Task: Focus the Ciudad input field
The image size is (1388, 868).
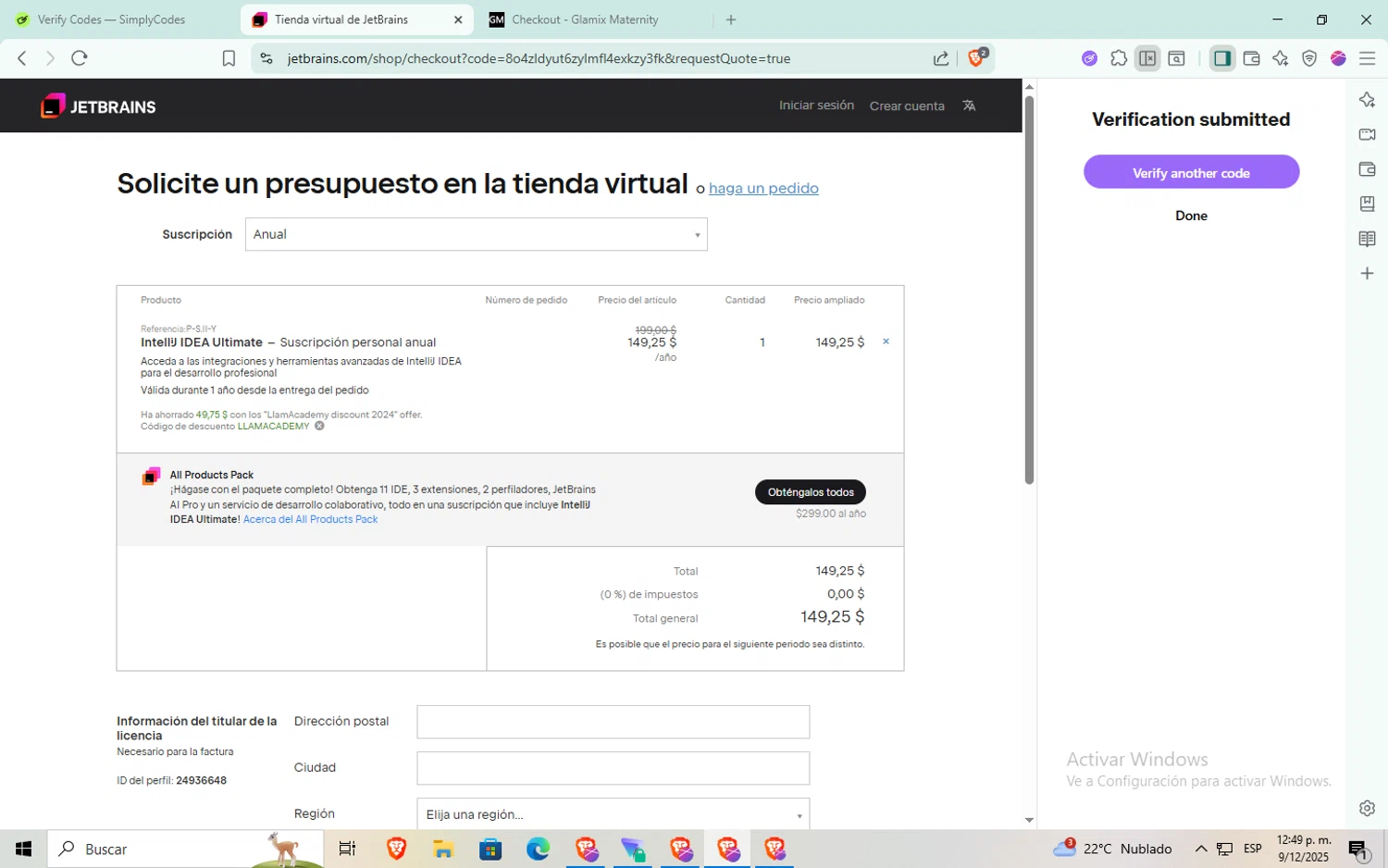Action: 613,768
